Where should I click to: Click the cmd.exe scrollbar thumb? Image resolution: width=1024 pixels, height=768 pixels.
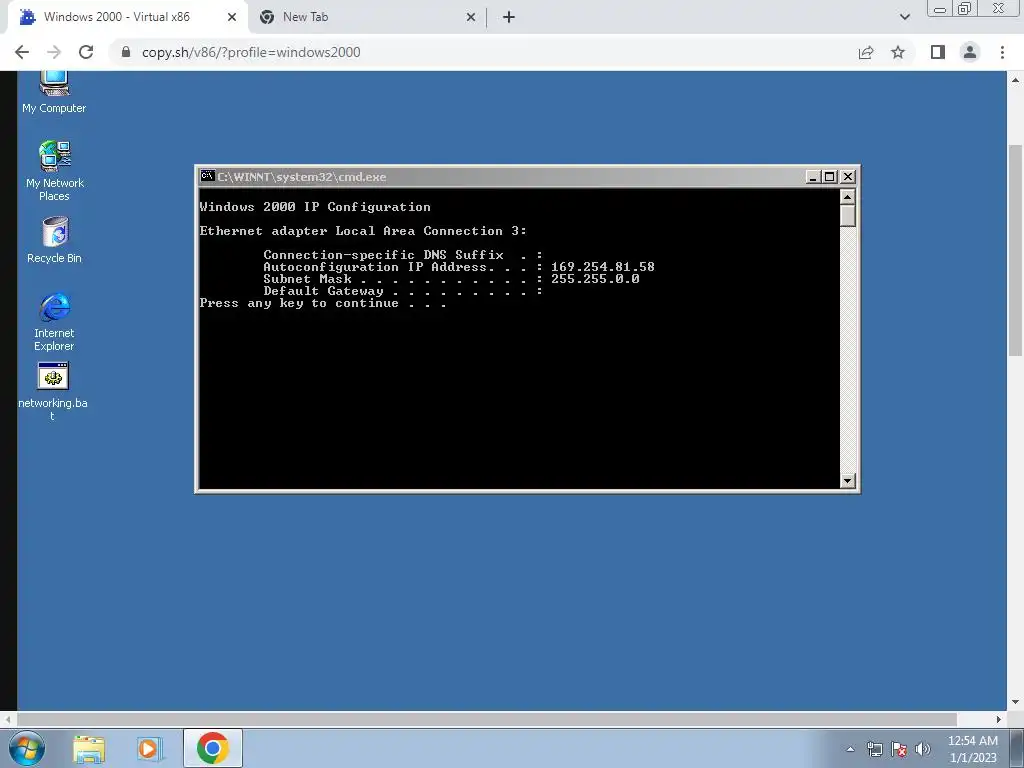pos(848,216)
